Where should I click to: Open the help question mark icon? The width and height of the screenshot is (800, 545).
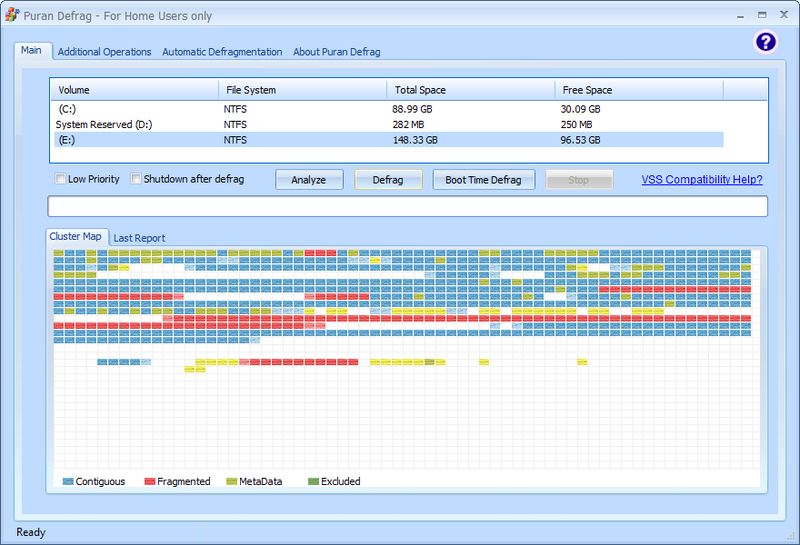pos(765,42)
